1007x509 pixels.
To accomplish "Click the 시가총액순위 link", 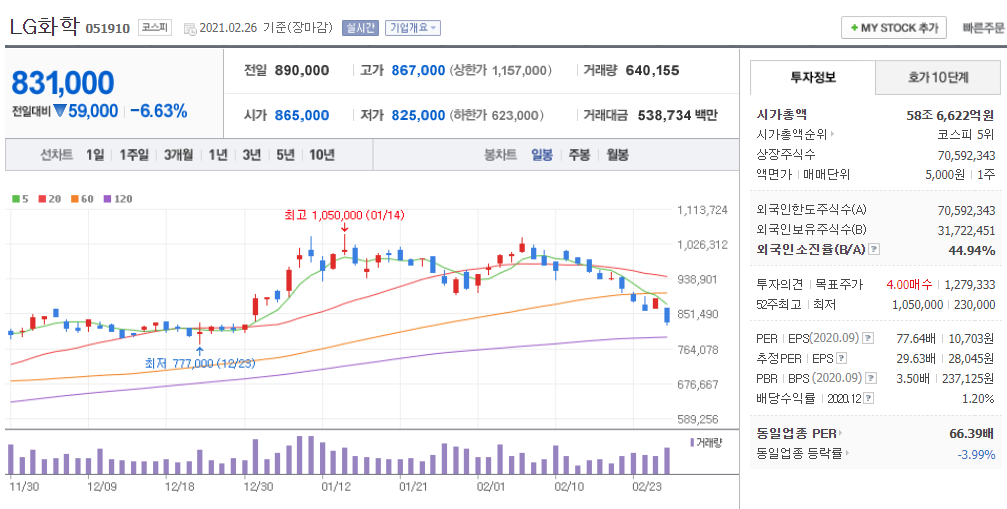I will (793, 135).
